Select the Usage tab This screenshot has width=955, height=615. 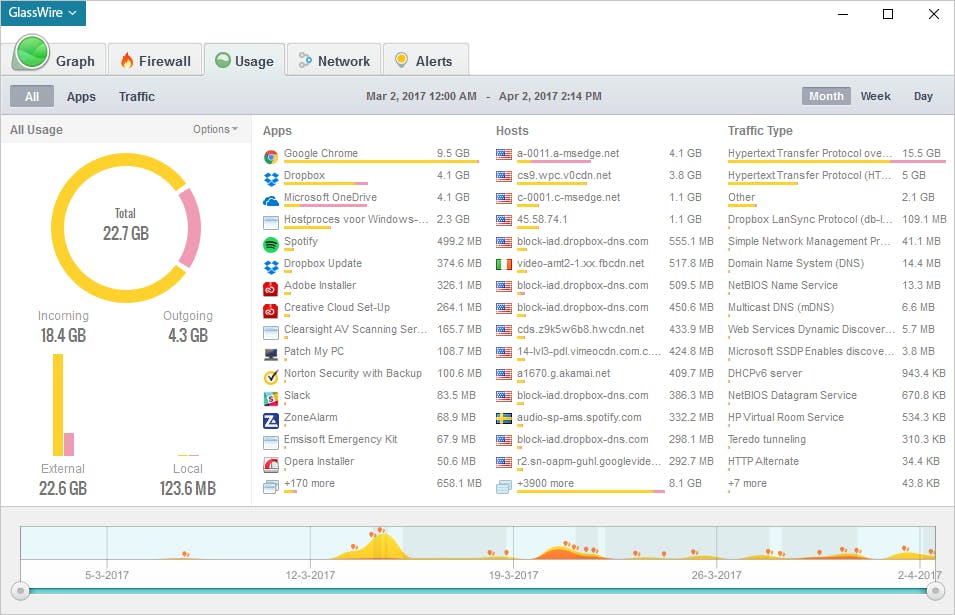pos(245,61)
